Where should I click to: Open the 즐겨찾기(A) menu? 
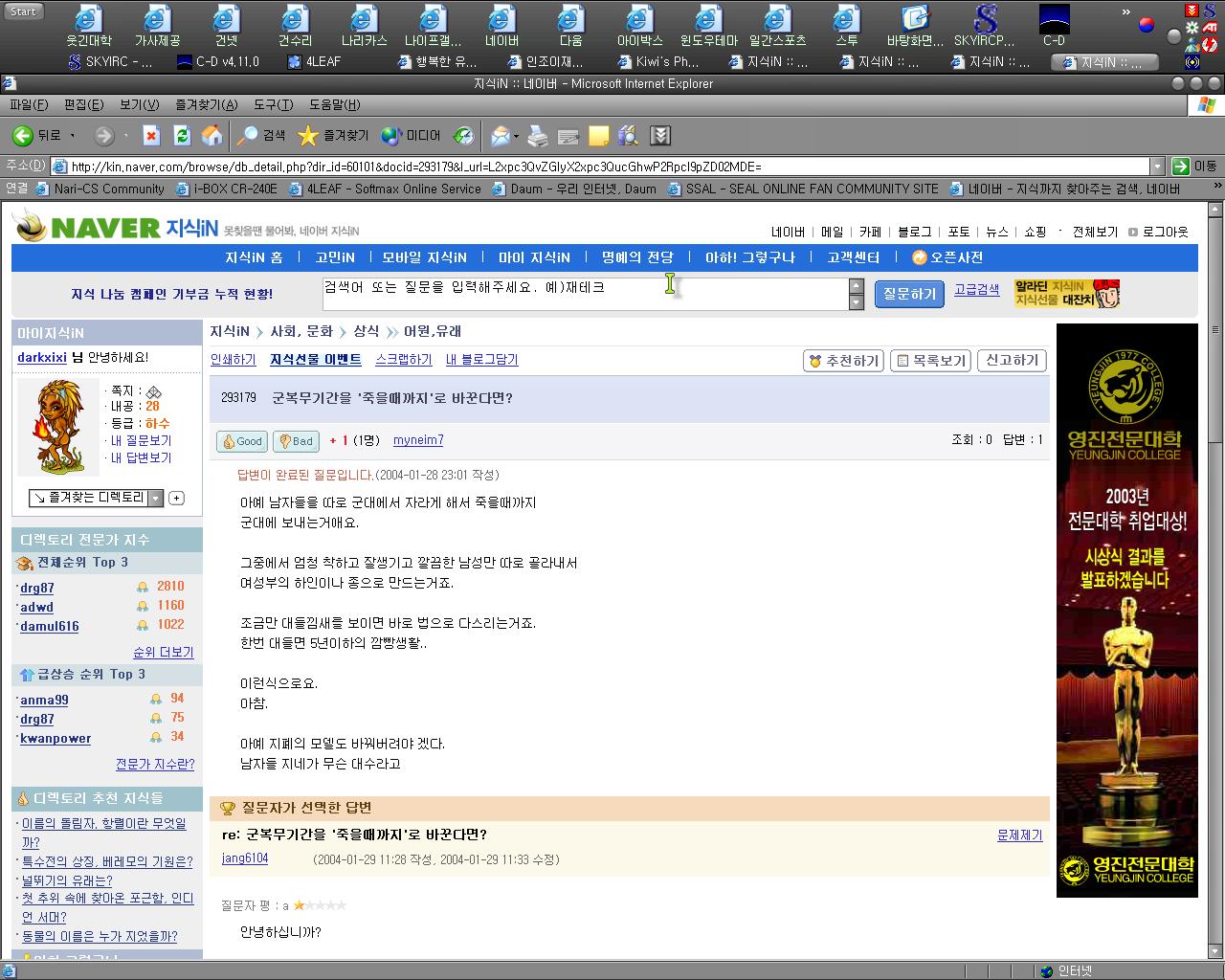click(207, 104)
